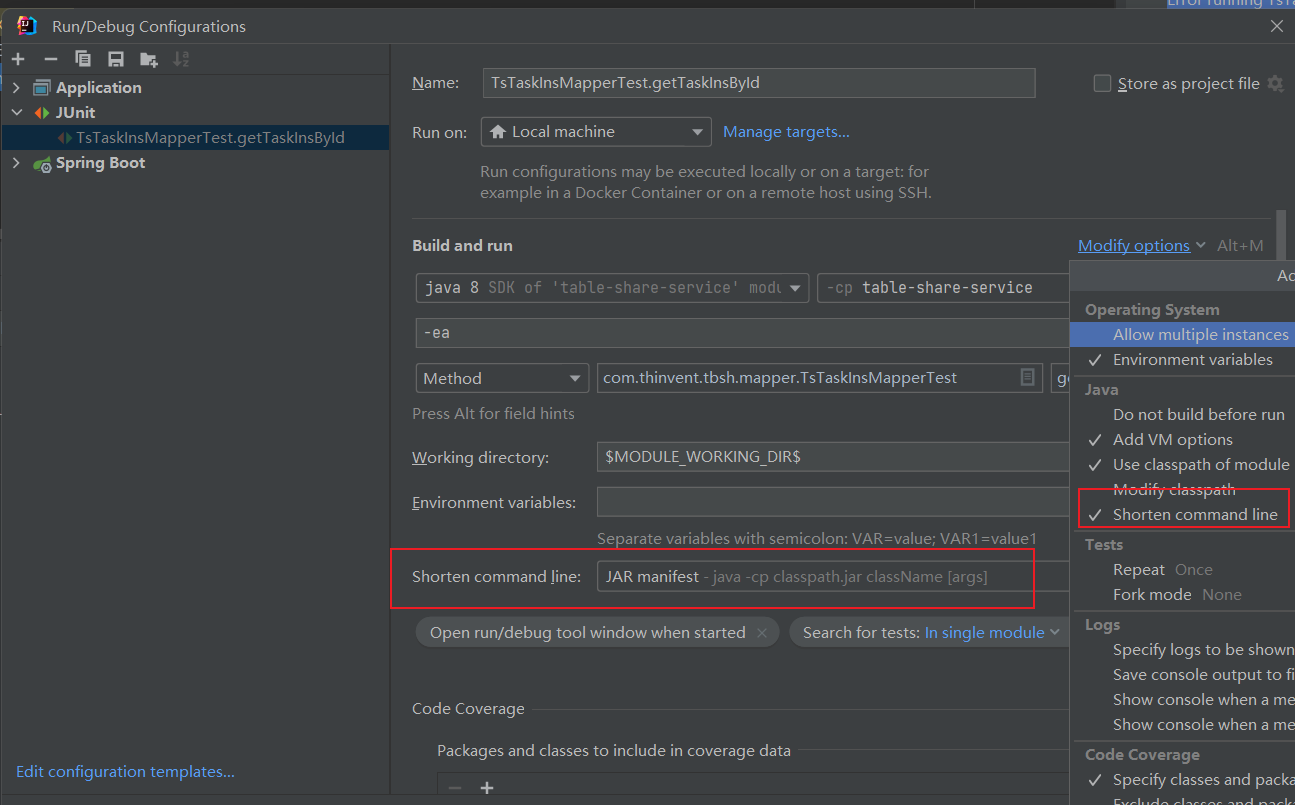This screenshot has height=805, width=1295.
Task: Expand the Application configurations group
Action: 16,87
